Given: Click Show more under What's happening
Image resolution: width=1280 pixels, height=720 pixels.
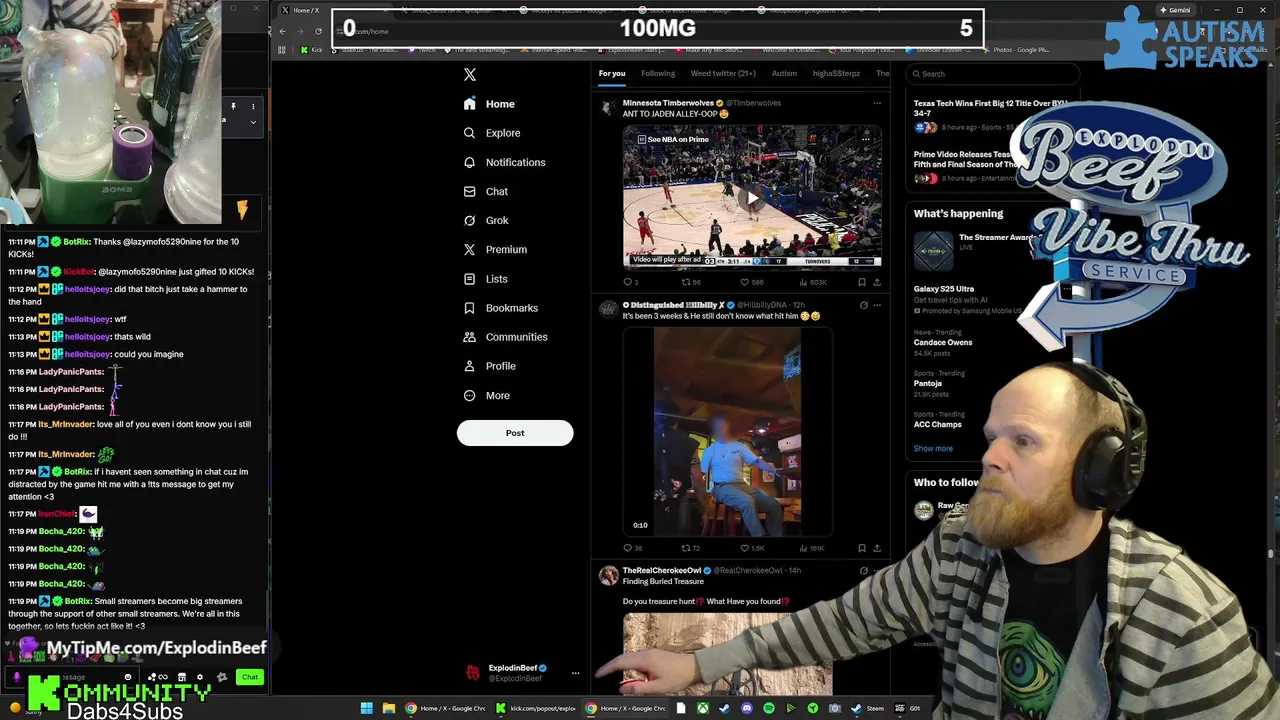Looking at the screenshot, I should 933,448.
